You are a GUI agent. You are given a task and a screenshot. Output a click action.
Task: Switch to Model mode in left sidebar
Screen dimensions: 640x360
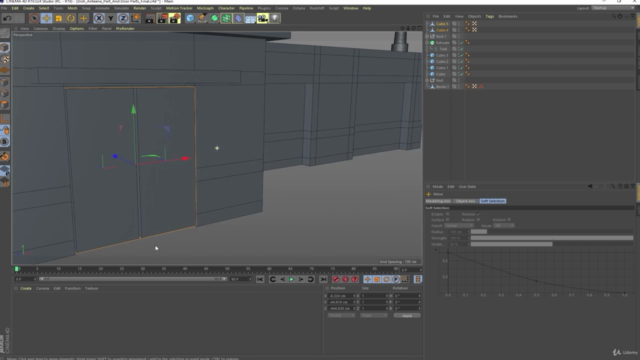(x=4, y=47)
